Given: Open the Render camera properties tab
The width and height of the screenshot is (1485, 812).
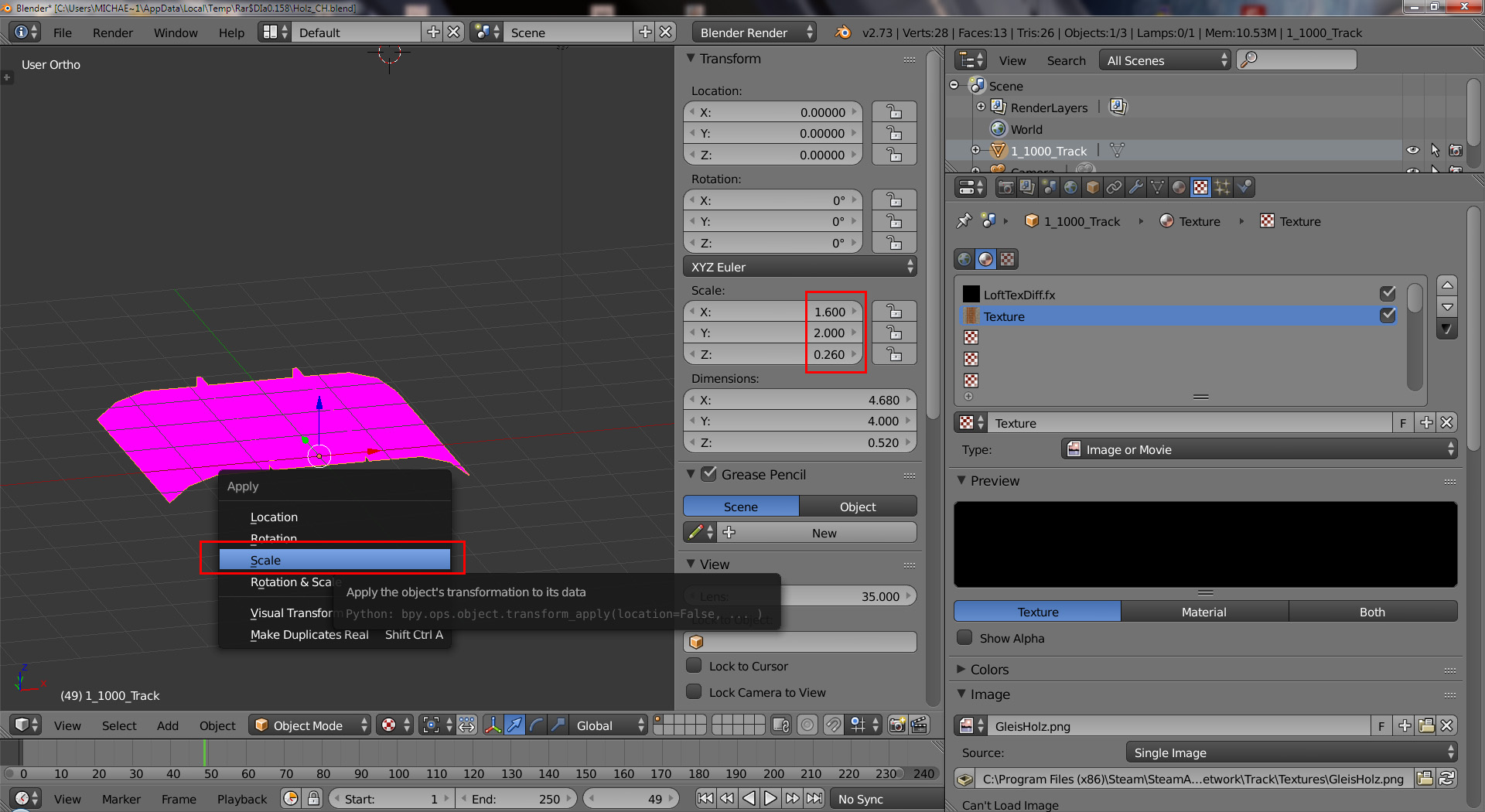Looking at the screenshot, I should tap(1005, 187).
